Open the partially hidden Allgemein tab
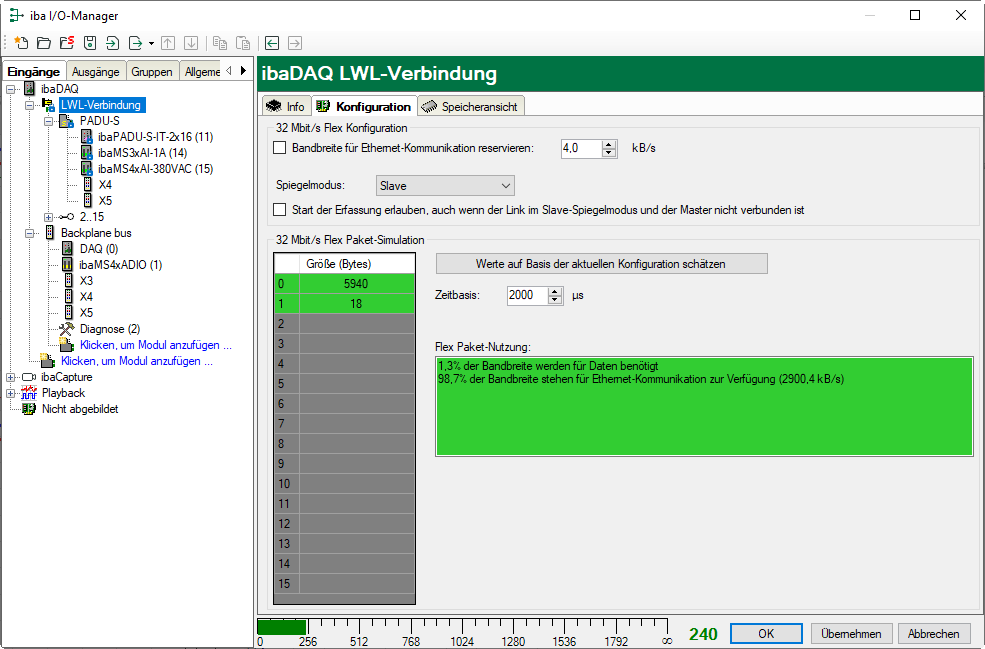Viewport: 985px width, 649px height. click(x=202, y=72)
